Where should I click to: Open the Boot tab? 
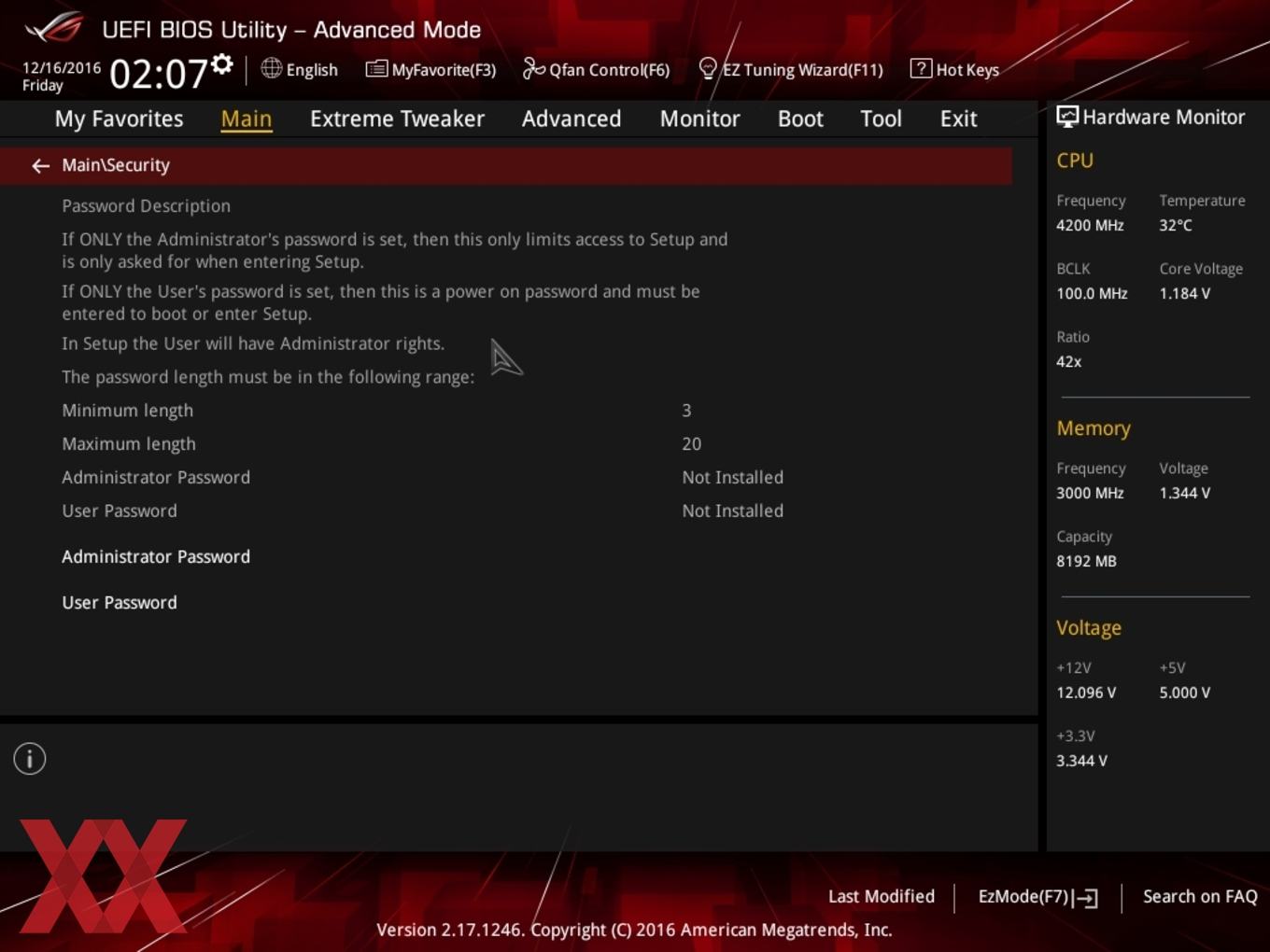[x=800, y=119]
